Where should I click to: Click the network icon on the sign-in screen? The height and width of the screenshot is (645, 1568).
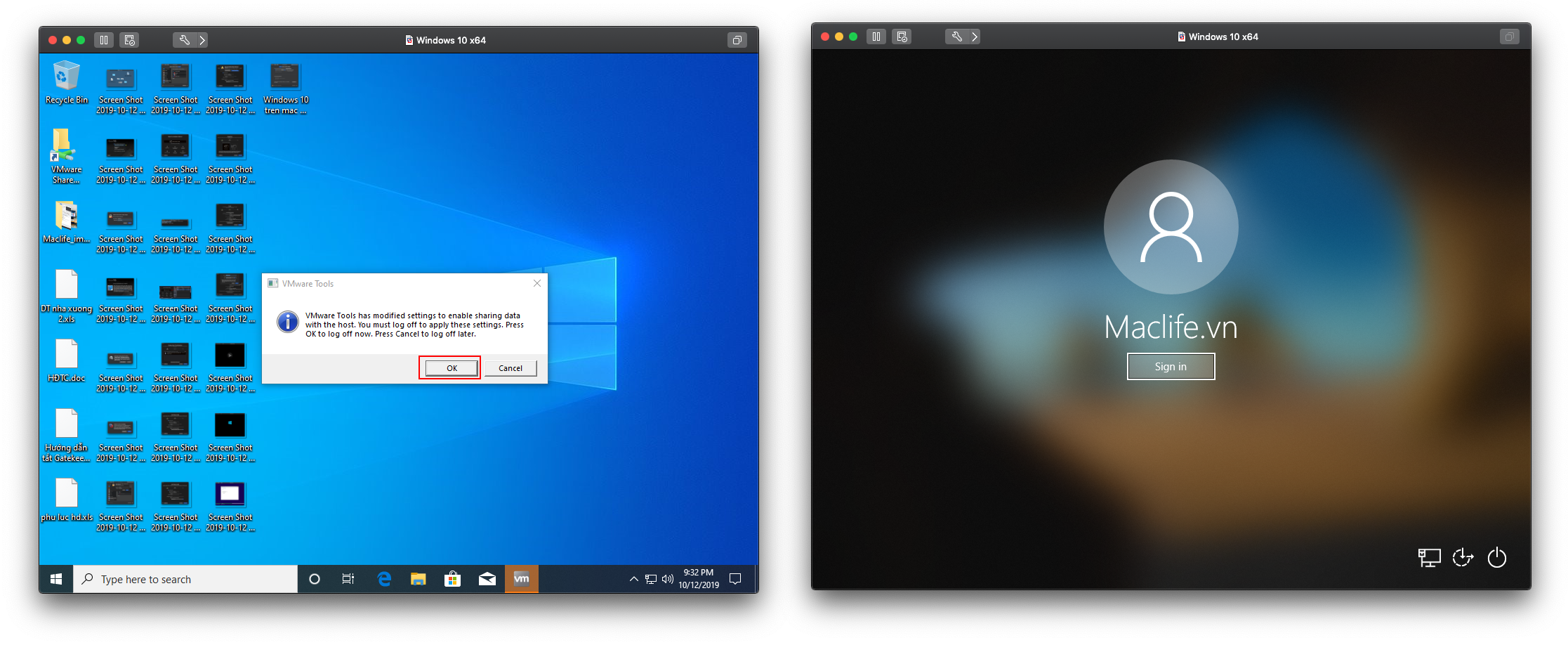[1429, 557]
